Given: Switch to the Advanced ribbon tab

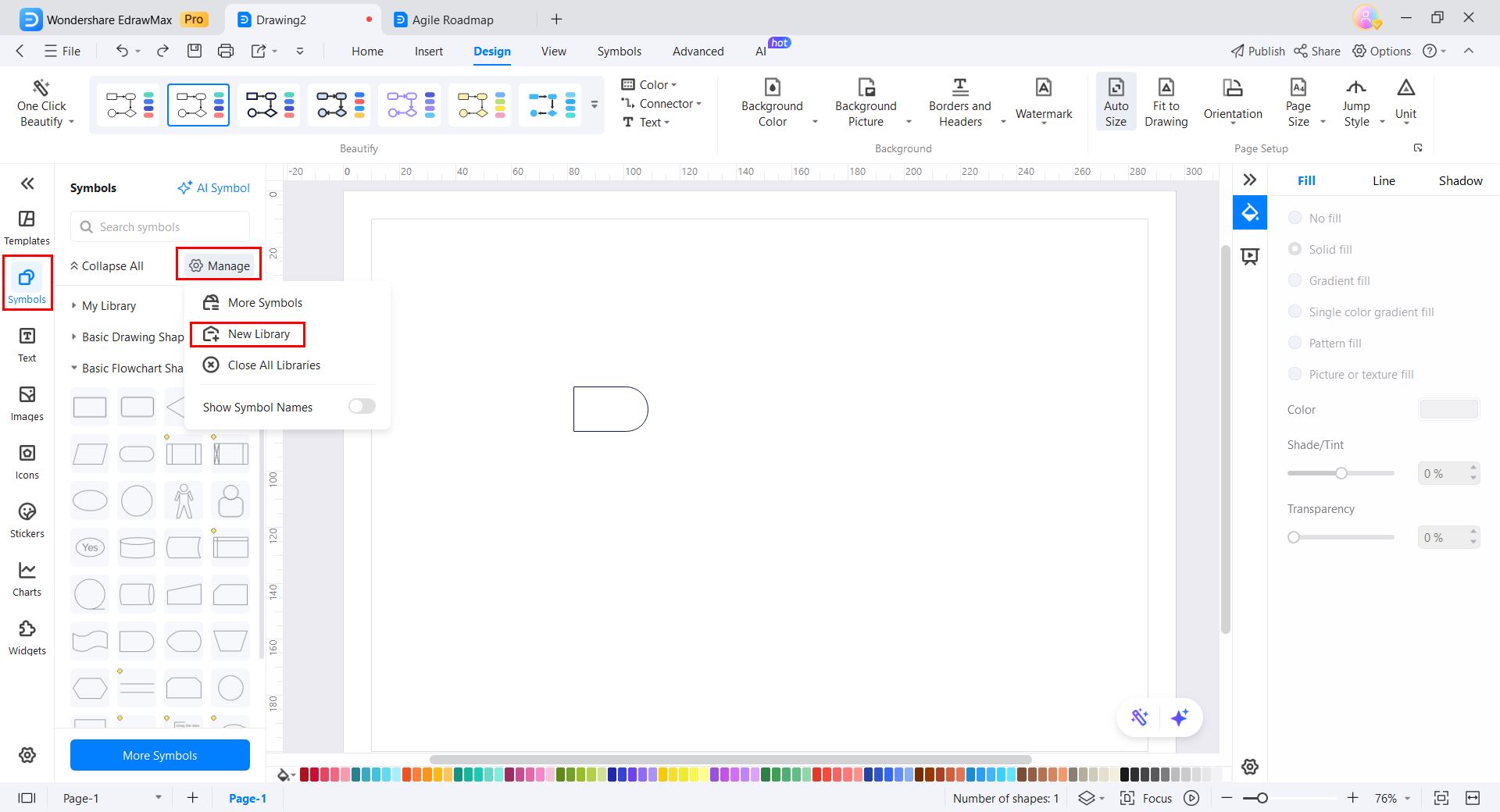Looking at the screenshot, I should point(698,51).
